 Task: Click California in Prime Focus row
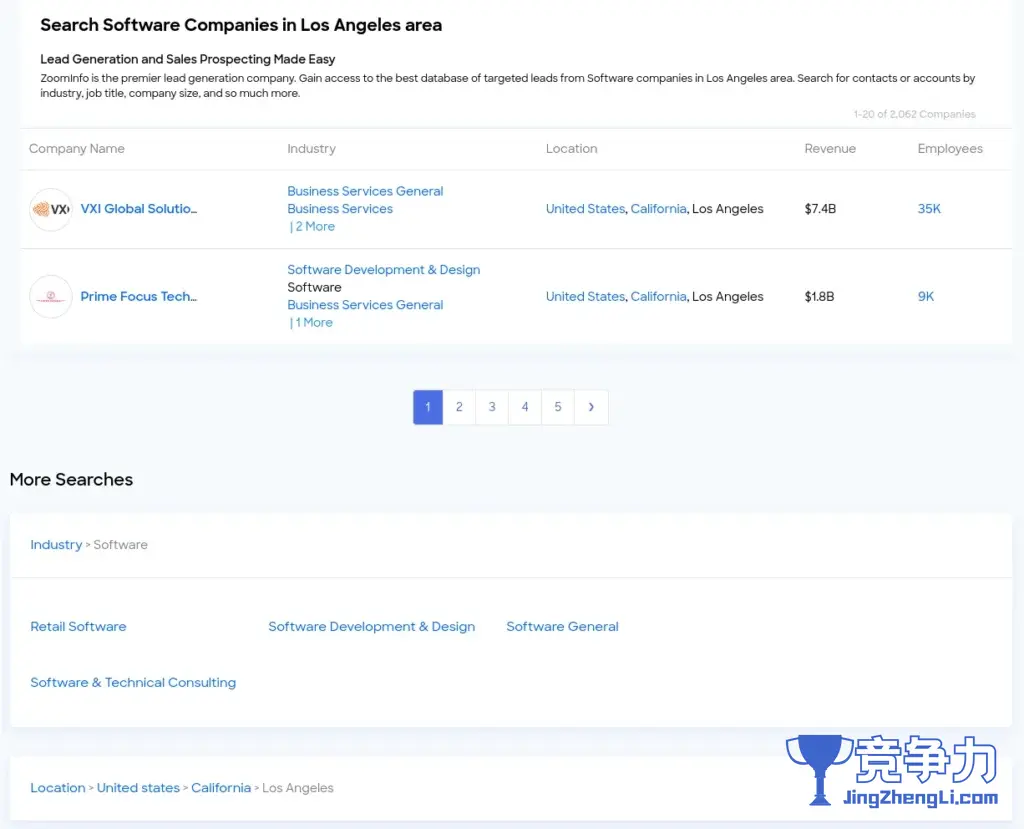click(x=658, y=297)
